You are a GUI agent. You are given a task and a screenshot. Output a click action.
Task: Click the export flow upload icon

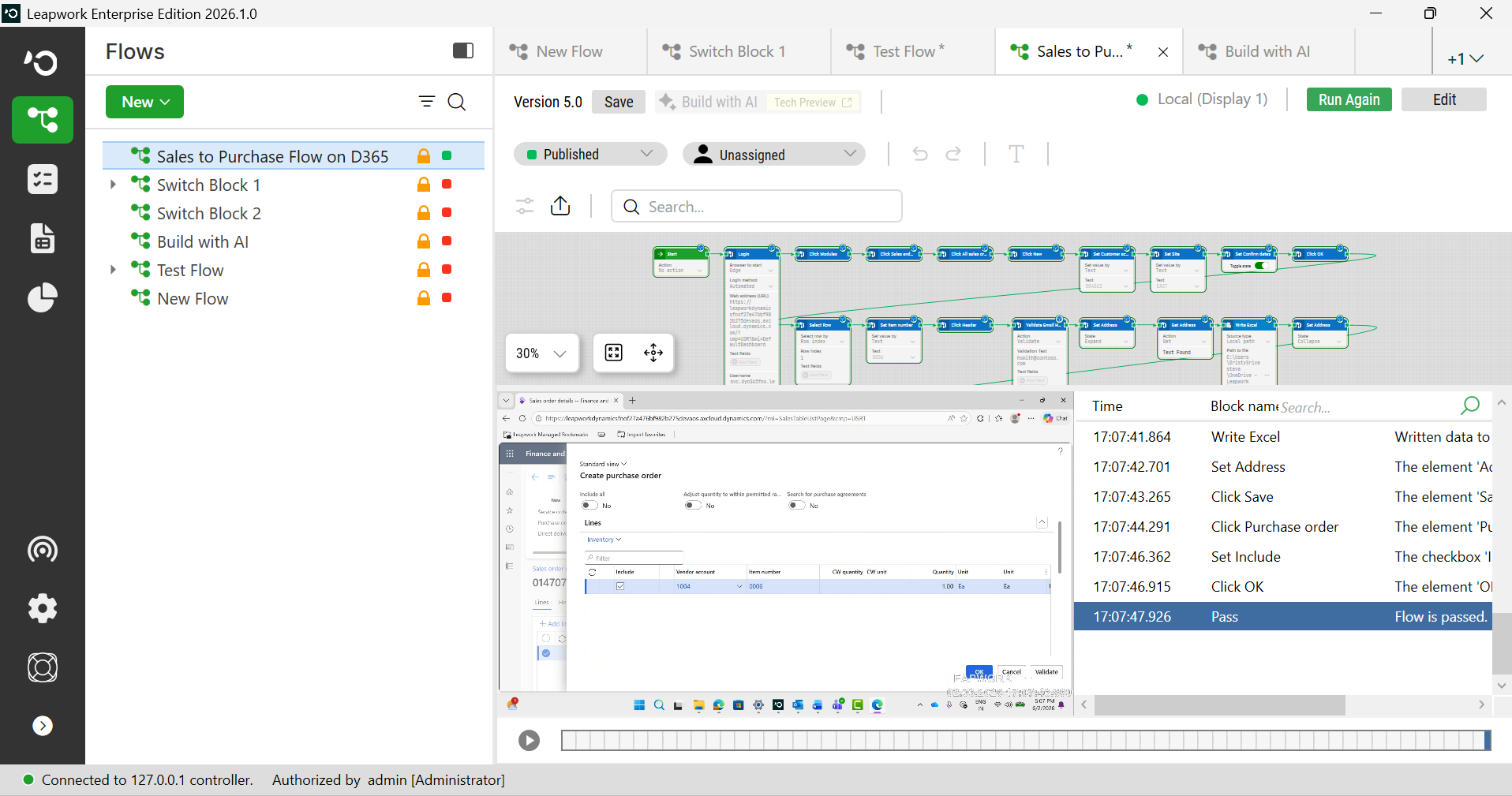pyautogui.click(x=560, y=206)
